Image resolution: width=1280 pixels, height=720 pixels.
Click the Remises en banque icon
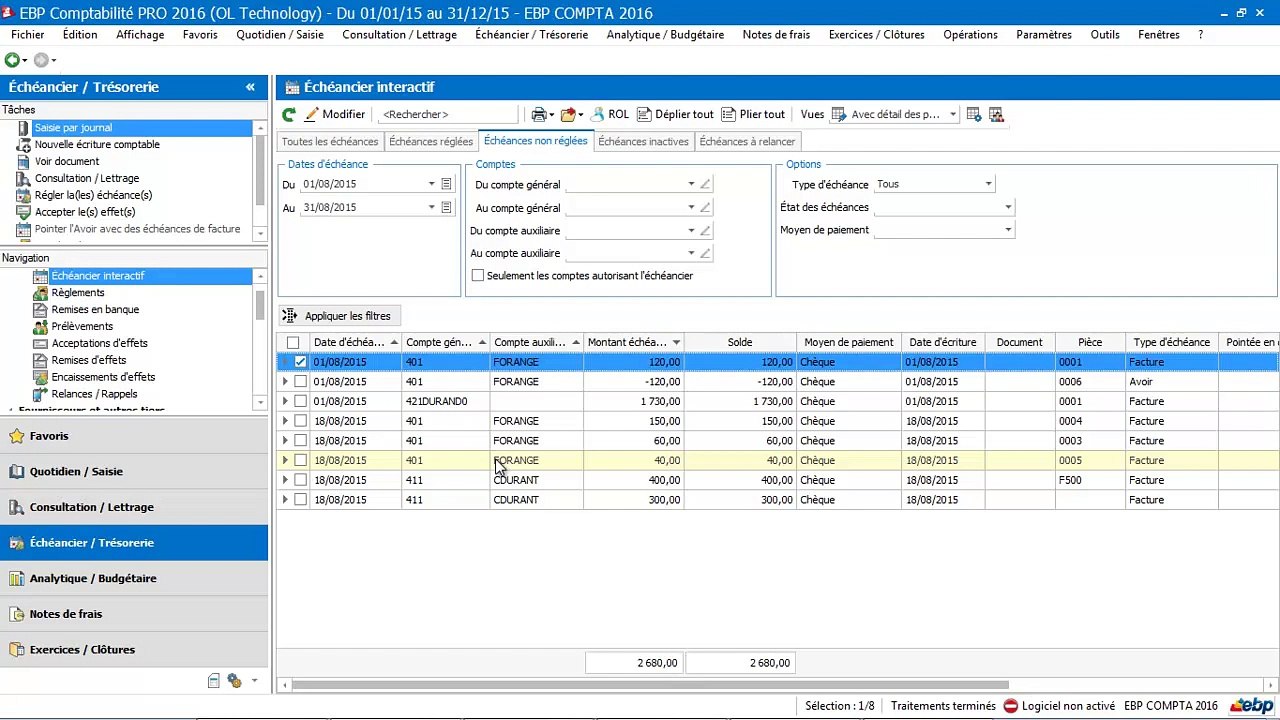coord(41,310)
